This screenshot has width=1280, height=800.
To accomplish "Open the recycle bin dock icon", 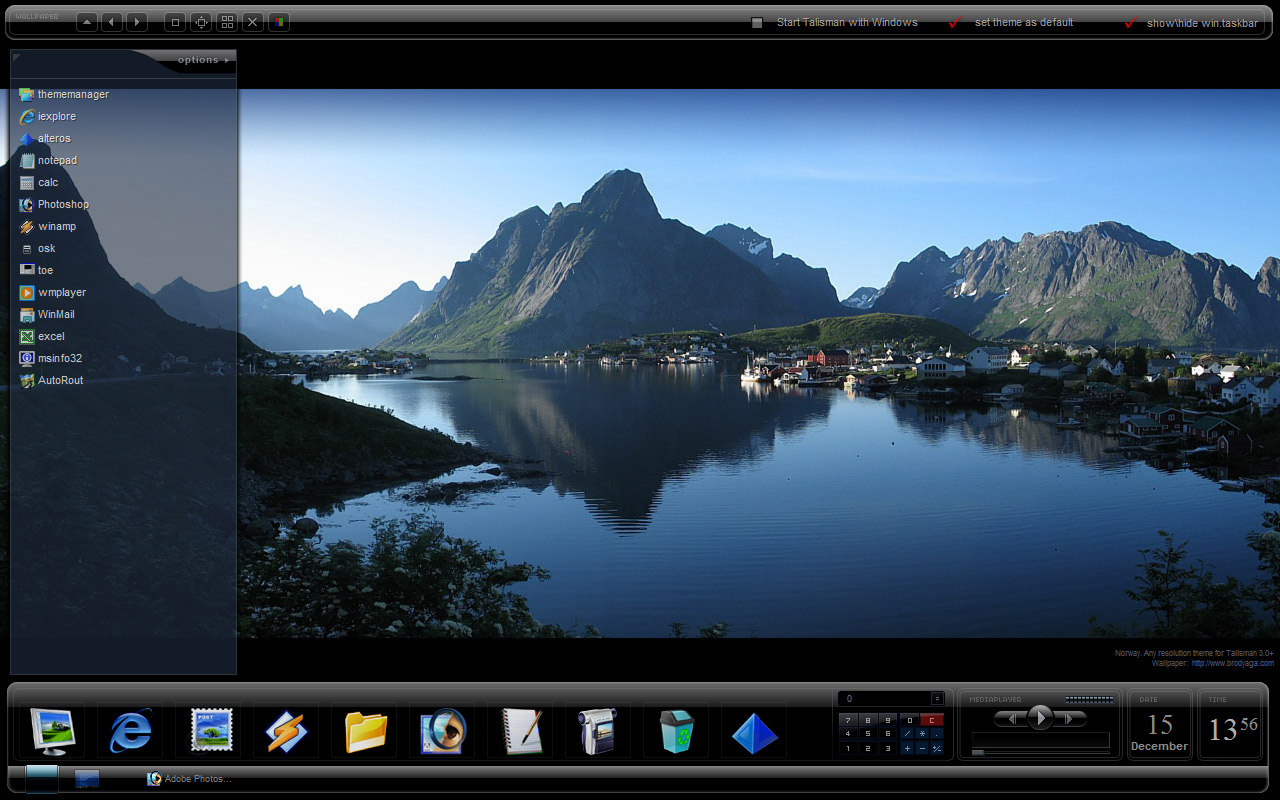I will pyautogui.click(x=677, y=731).
